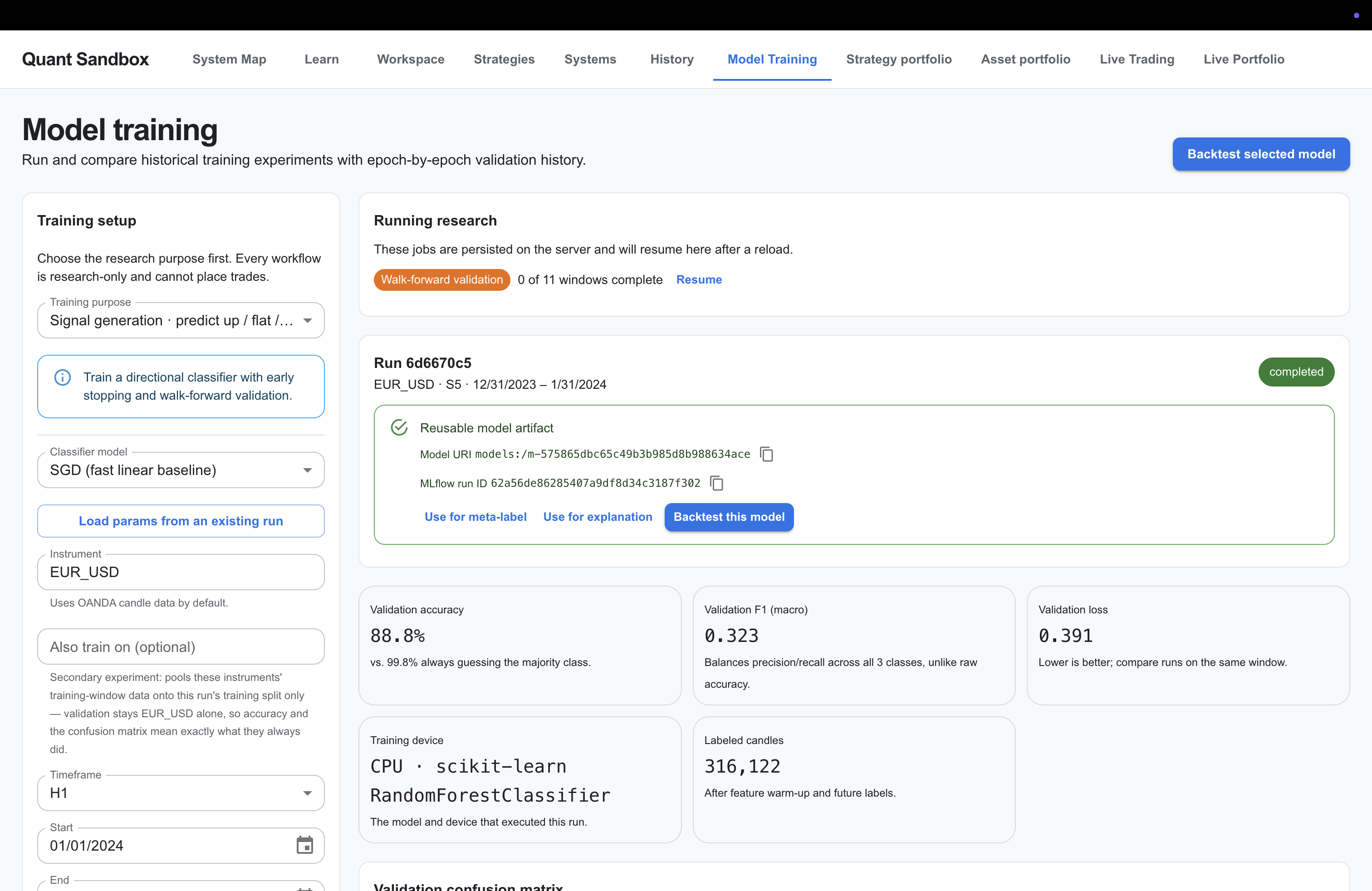Switch to the Systems tab
The height and width of the screenshot is (891, 1372).
pyautogui.click(x=590, y=59)
